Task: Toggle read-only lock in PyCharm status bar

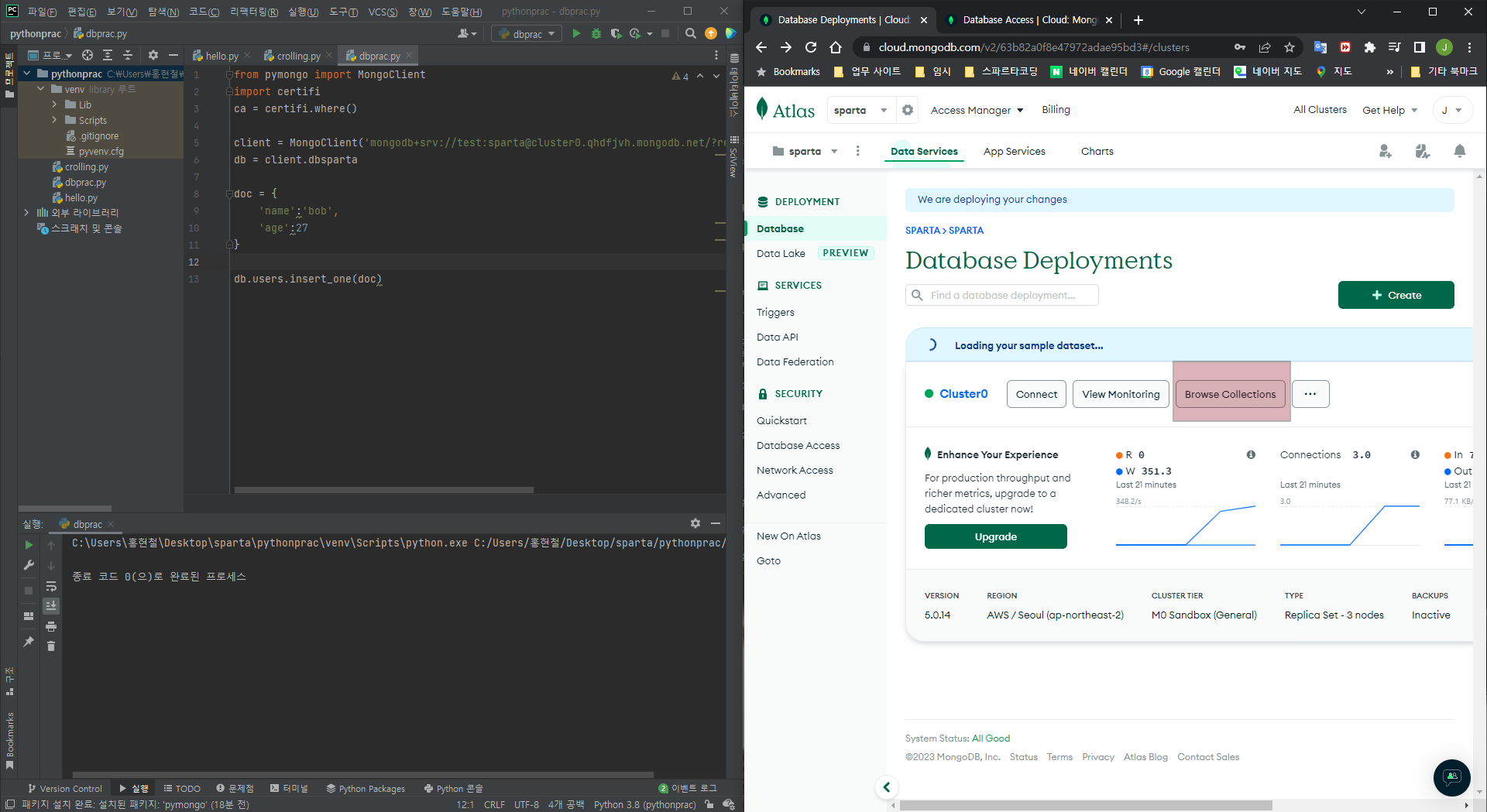Action: [709, 804]
